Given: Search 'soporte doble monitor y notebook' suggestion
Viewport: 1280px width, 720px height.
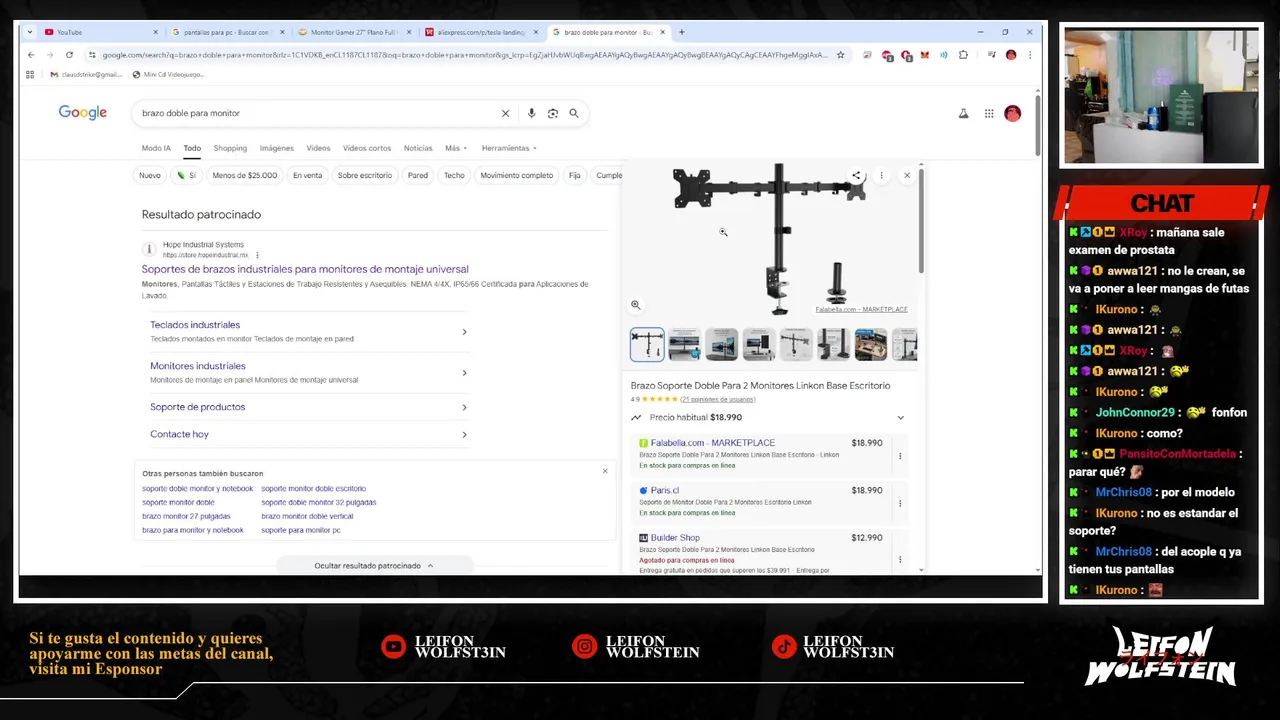Looking at the screenshot, I should pos(197,489).
